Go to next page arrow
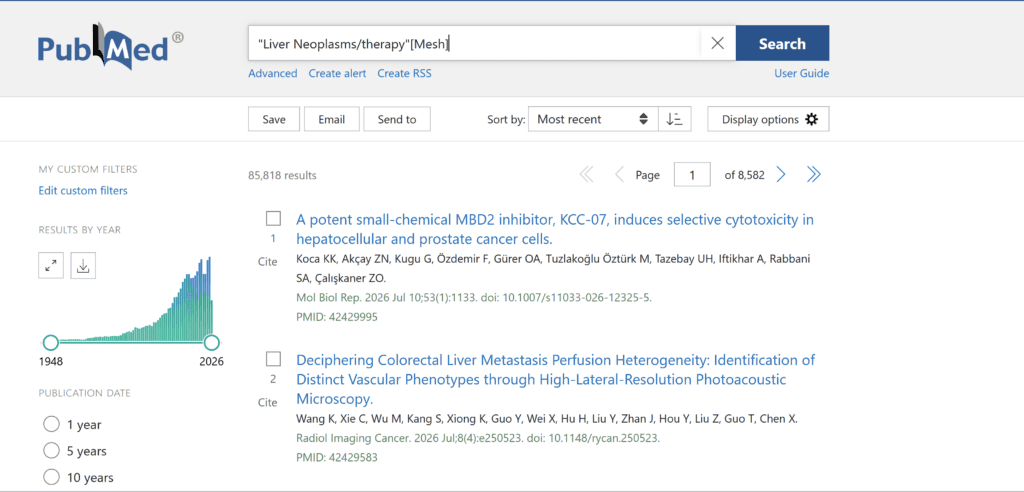Image resolution: width=1024 pixels, height=492 pixels. coord(780,174)
